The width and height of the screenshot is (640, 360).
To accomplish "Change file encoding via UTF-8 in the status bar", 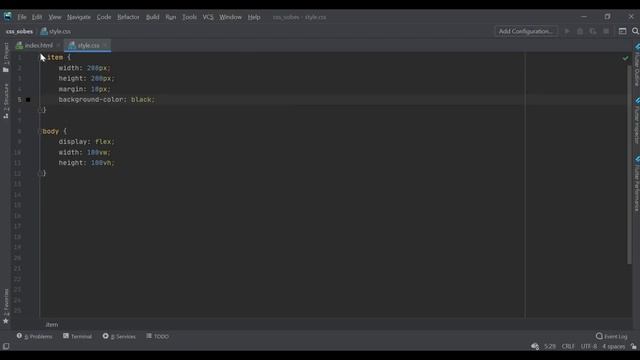I will pos(589,346).
